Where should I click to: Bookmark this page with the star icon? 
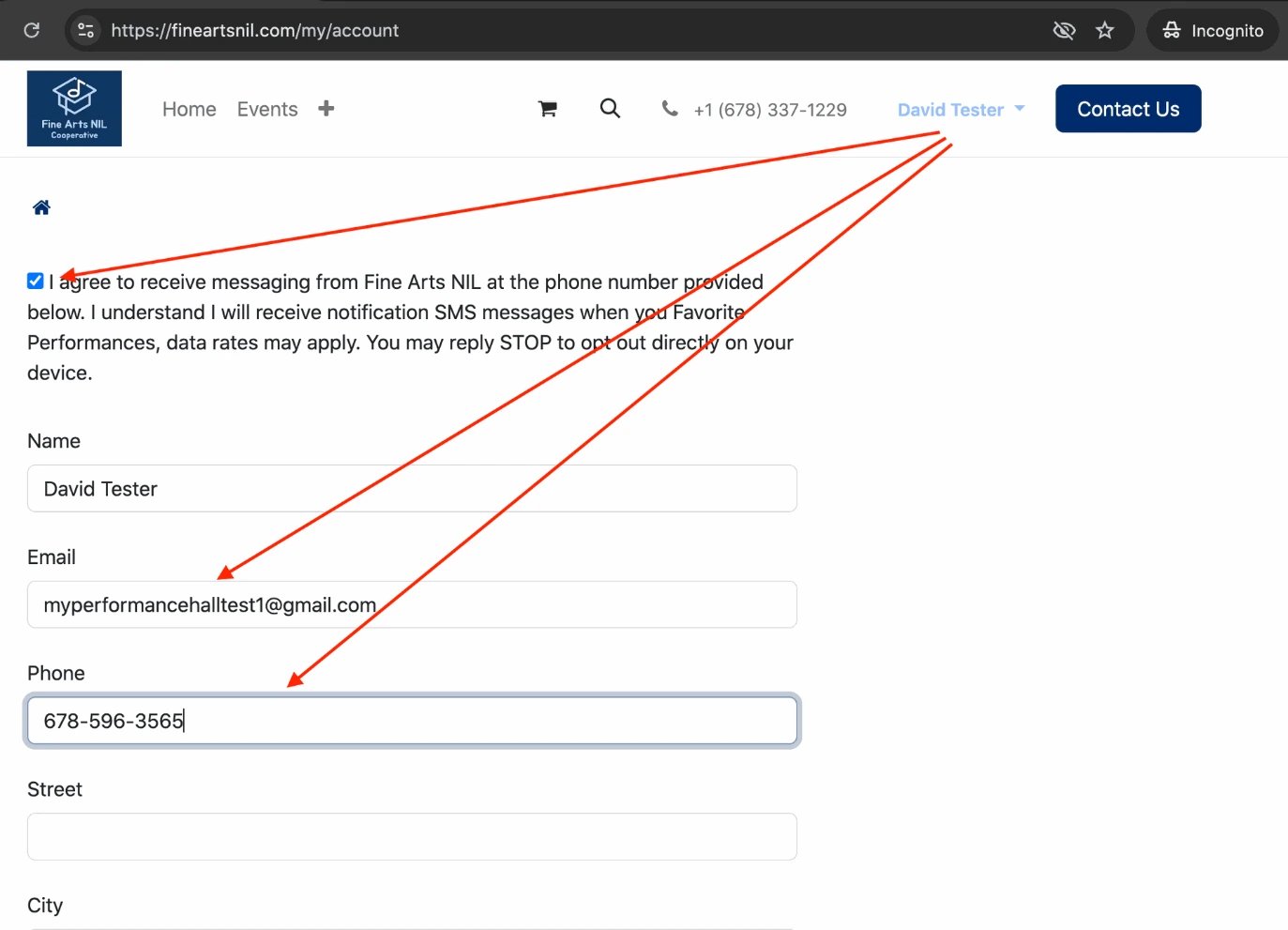(x=1105, y=30)
